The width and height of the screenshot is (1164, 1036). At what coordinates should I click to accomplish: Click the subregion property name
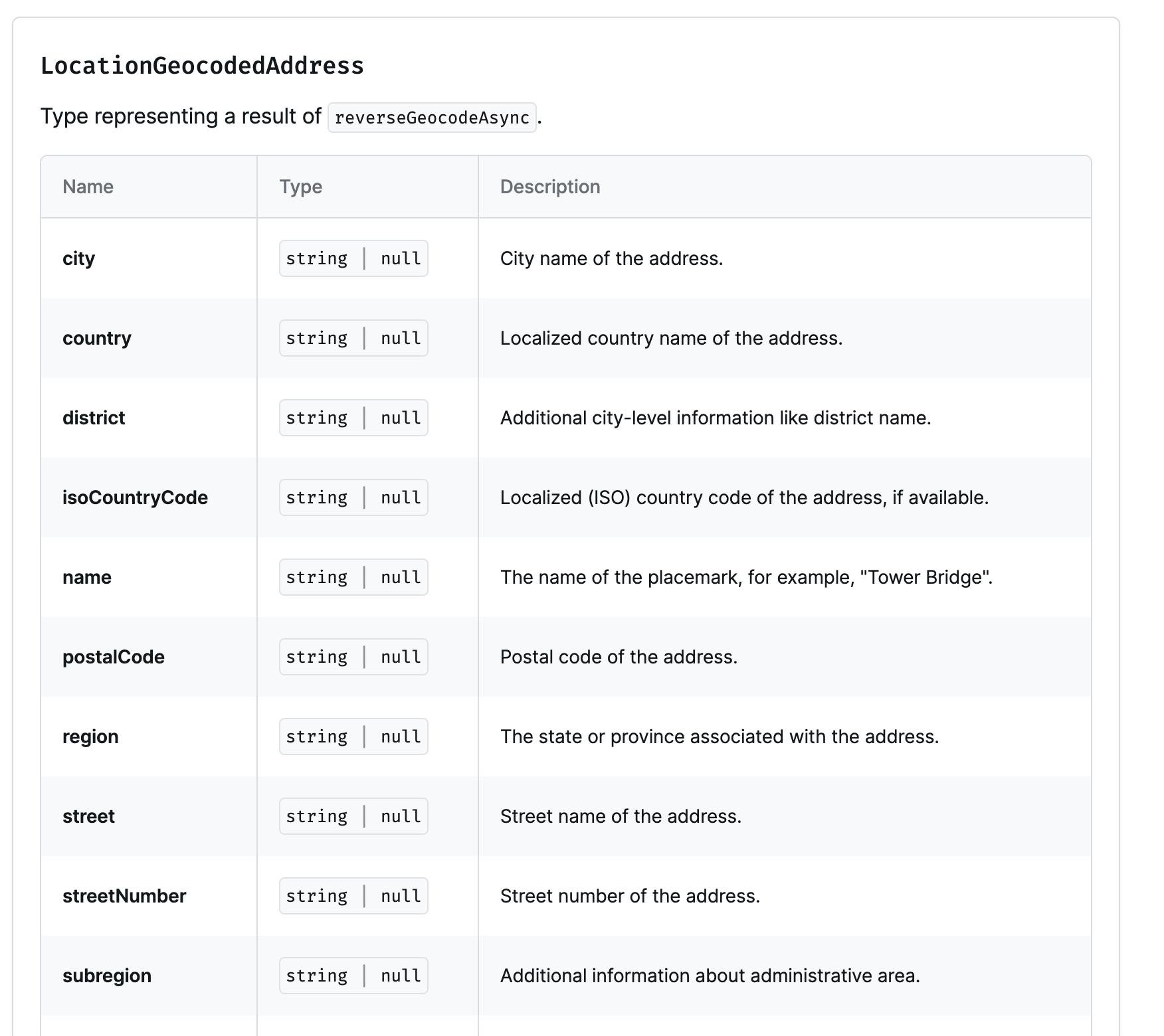pyautogui.click(x=107, y=976)
